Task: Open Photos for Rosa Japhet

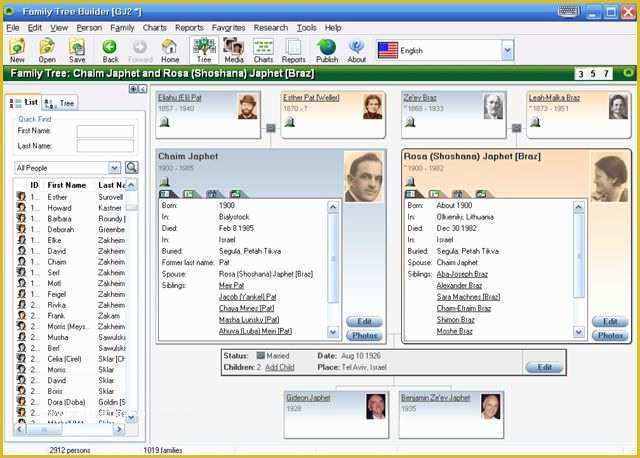Action: (610, 336)
